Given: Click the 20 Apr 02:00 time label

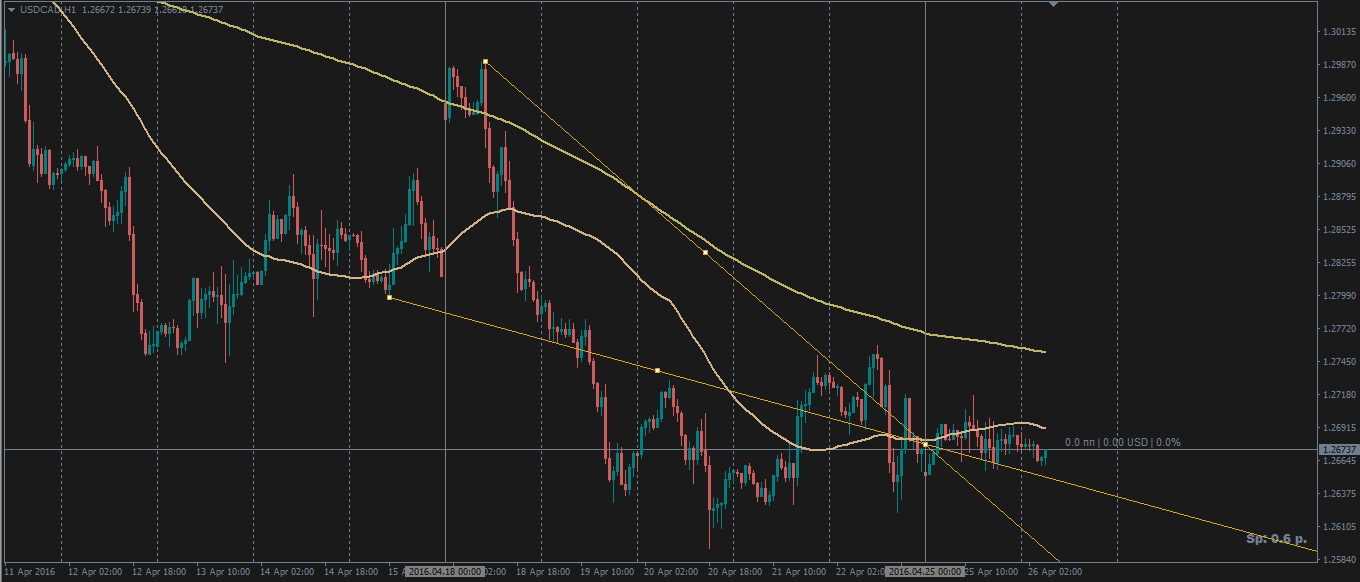Looking at the screenshot, I should (671, 572).
